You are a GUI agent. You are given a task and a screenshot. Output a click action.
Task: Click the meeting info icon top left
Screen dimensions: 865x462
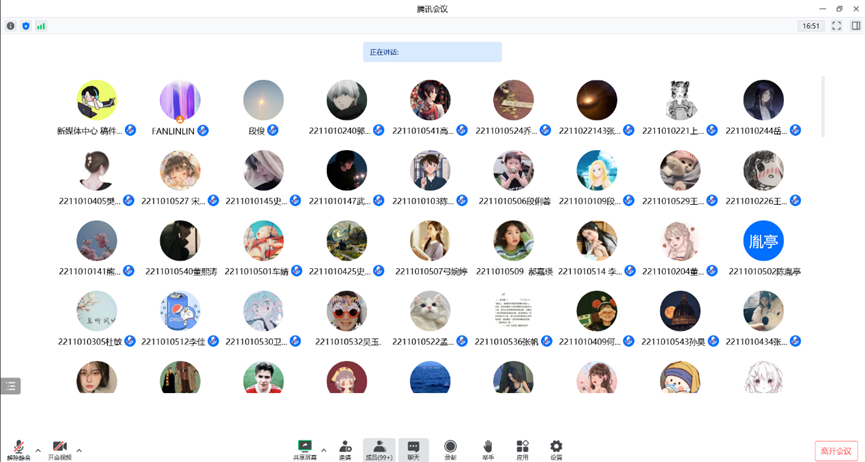(x=11, y=26)
